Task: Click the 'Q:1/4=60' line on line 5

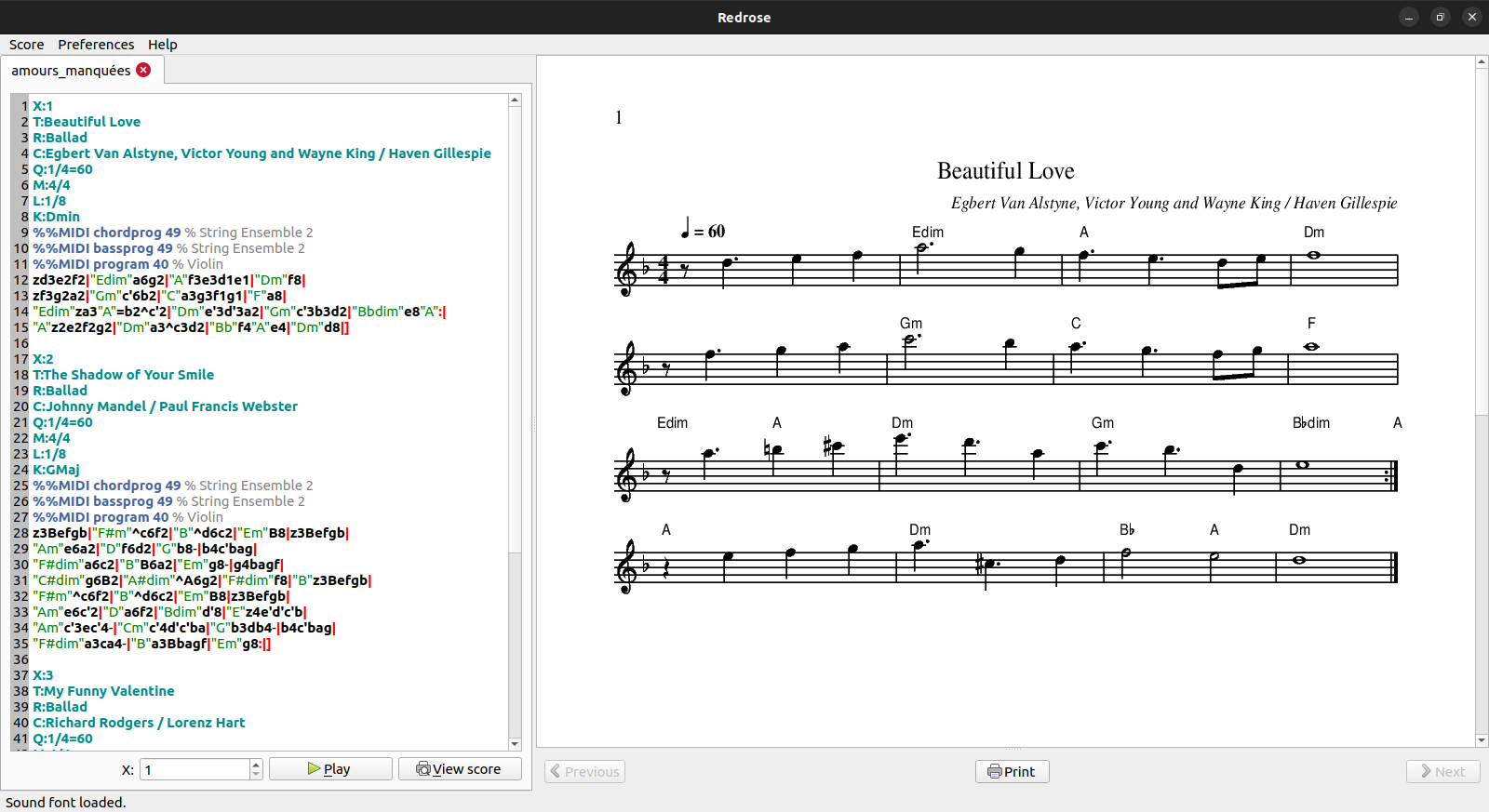Action: click(63, 169)
